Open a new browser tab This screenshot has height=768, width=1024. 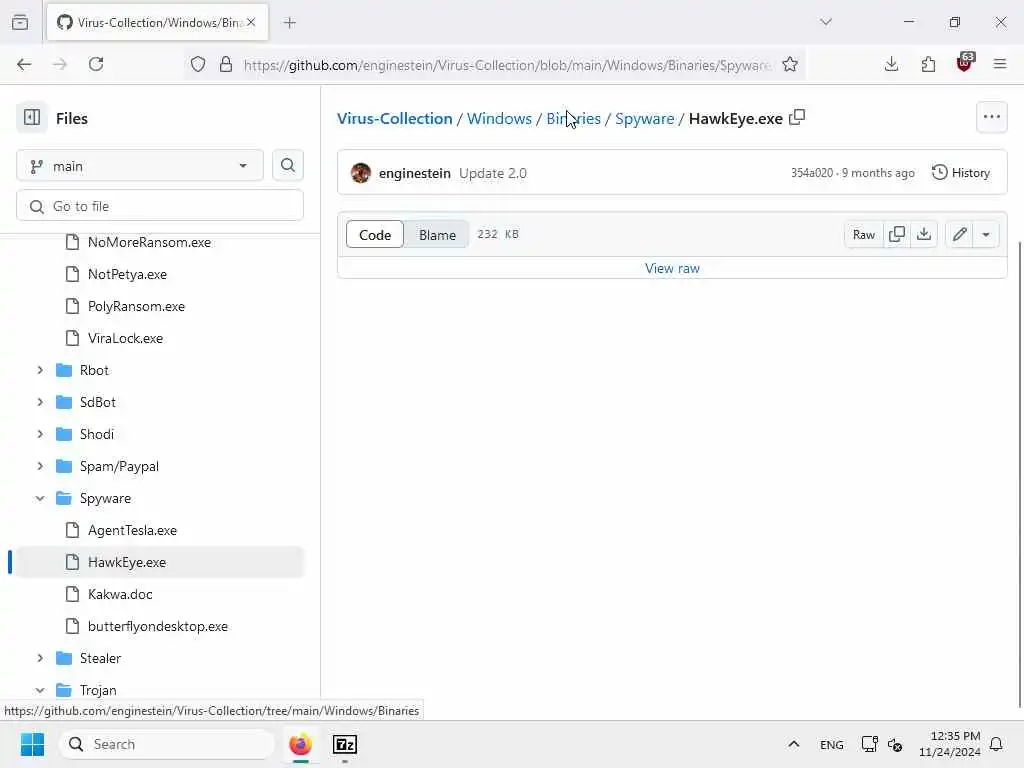[290, 23]
